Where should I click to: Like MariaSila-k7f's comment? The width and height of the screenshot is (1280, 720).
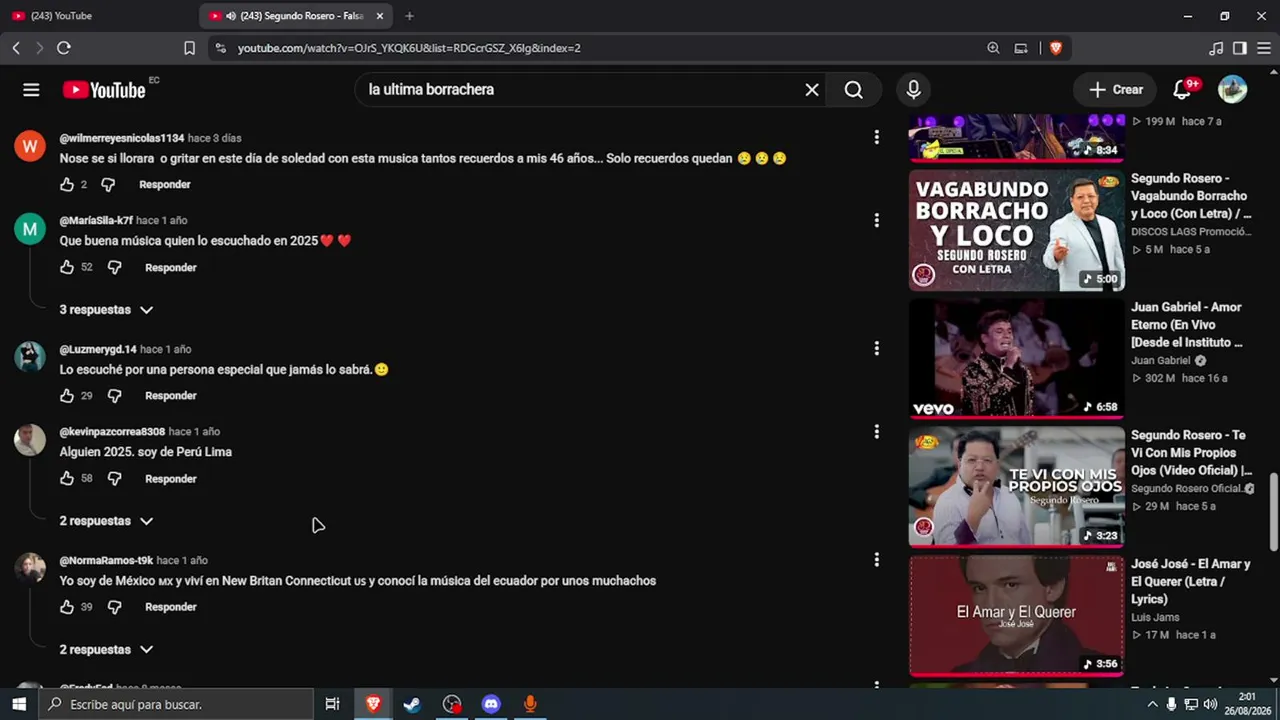[67, 267]
